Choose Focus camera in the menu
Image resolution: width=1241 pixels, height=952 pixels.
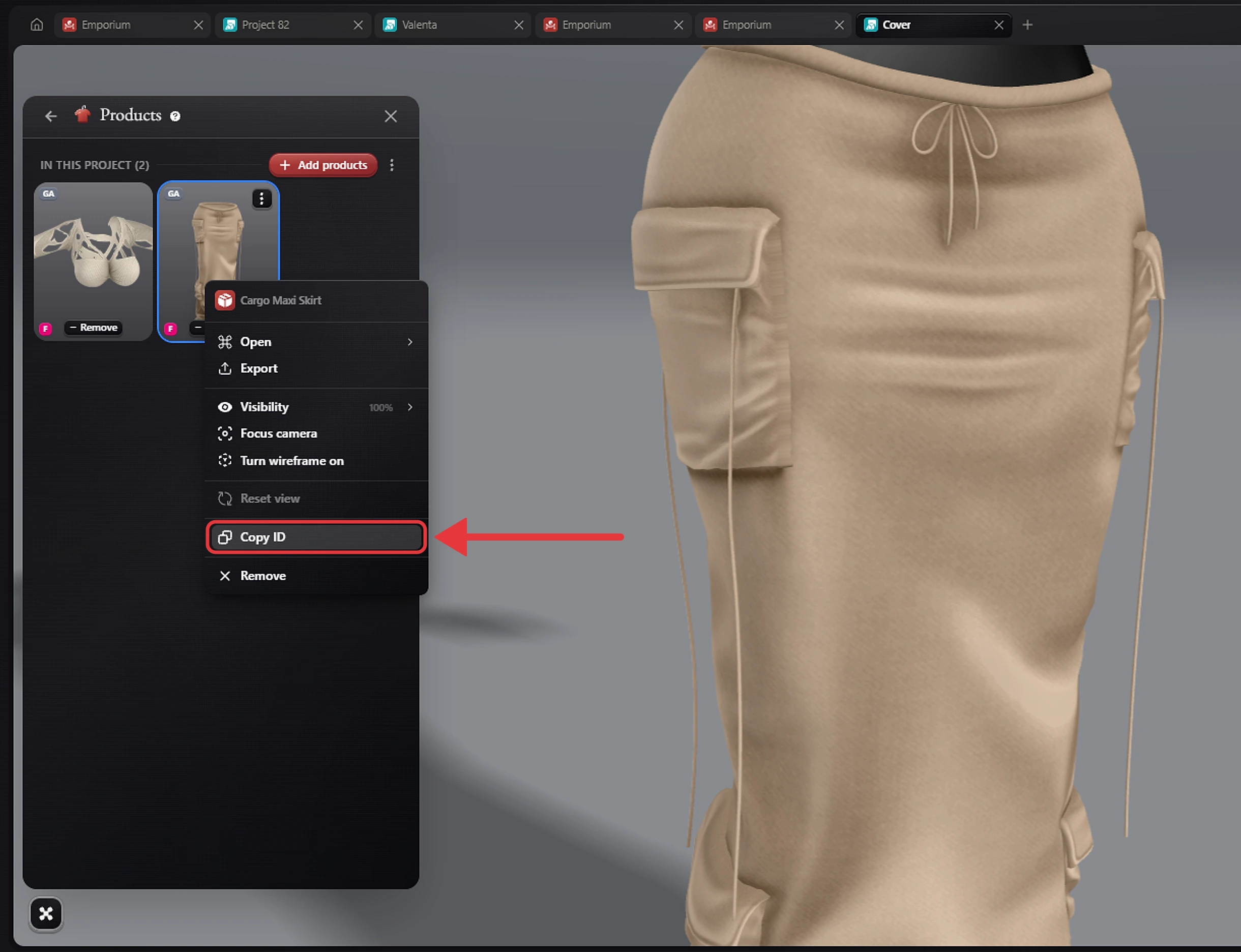(316, 433)
